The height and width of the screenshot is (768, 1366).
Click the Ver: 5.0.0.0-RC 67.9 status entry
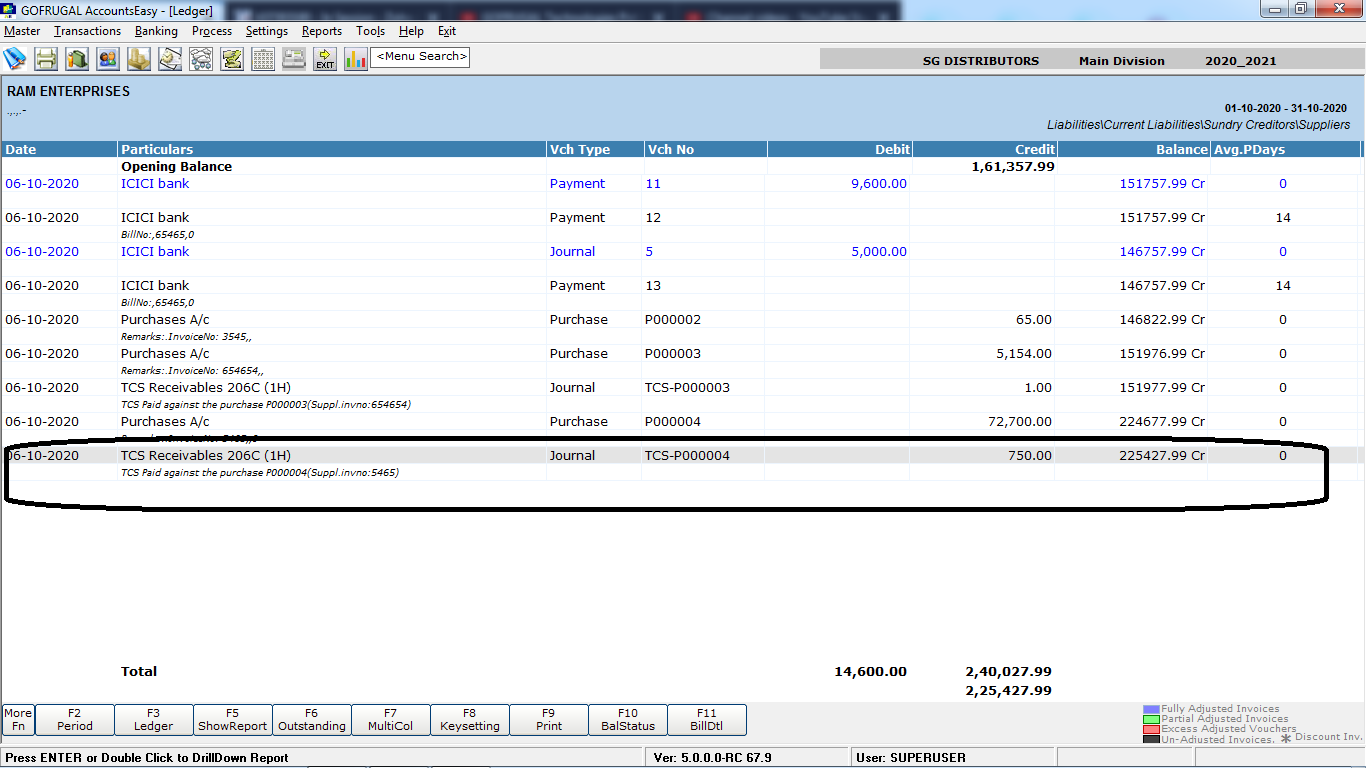tap(712, 758)
